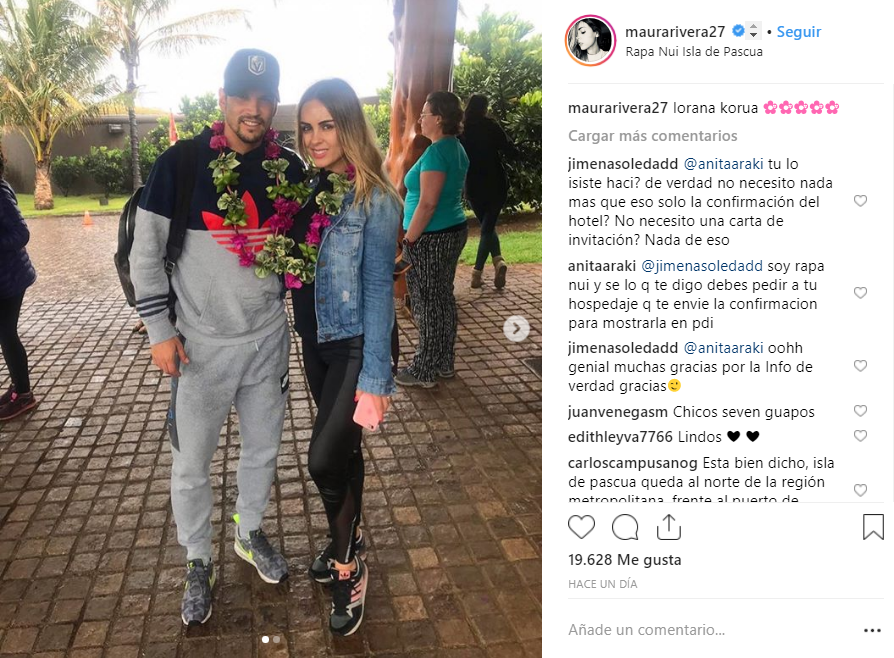Like jimenasoledadd's first comment

[860, 201]
